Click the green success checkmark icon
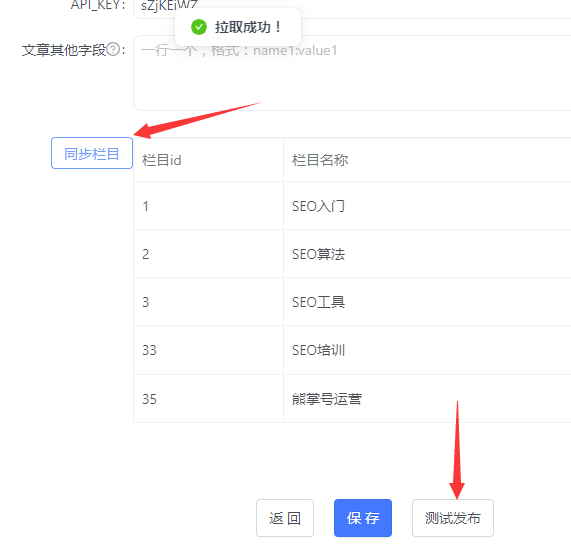 (x=199, y=27)
